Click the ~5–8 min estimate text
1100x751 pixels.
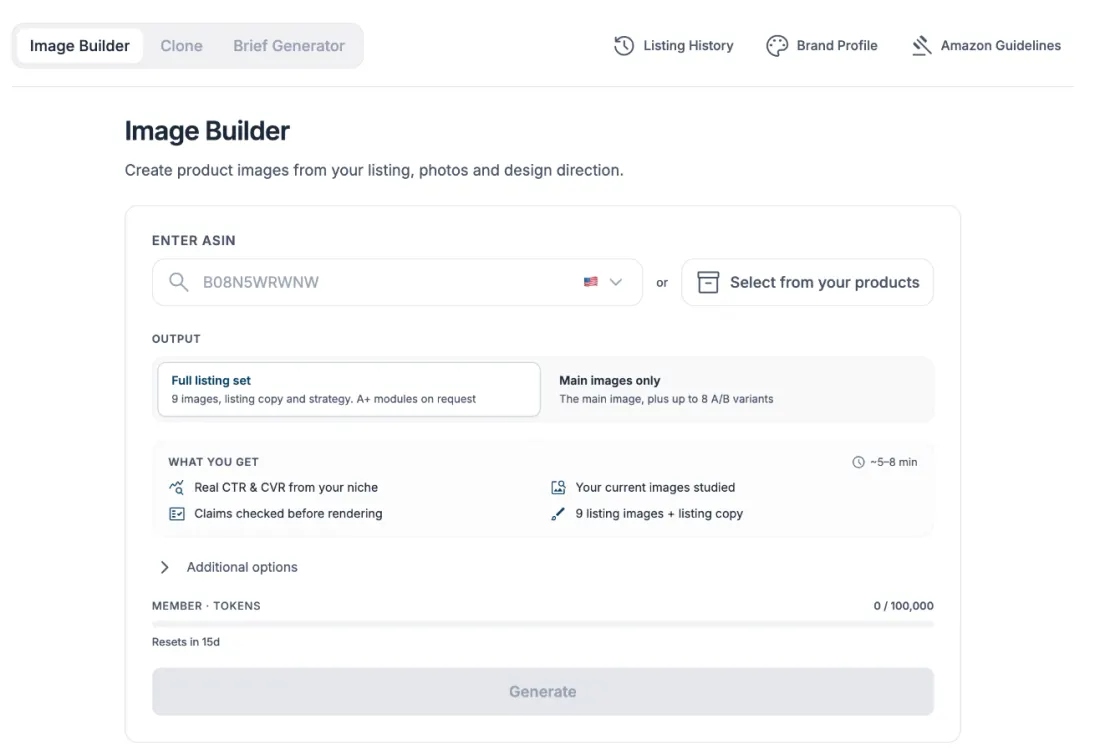click(x=894, y=462)
